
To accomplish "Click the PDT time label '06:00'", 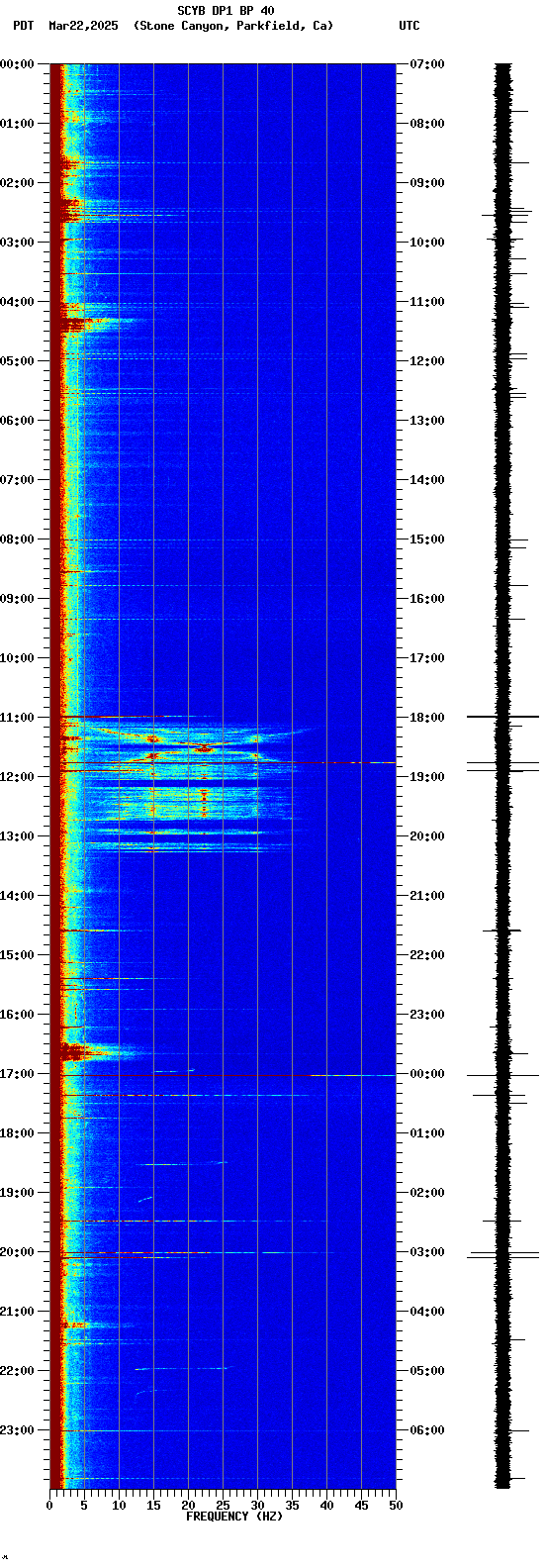I will 17,420.
